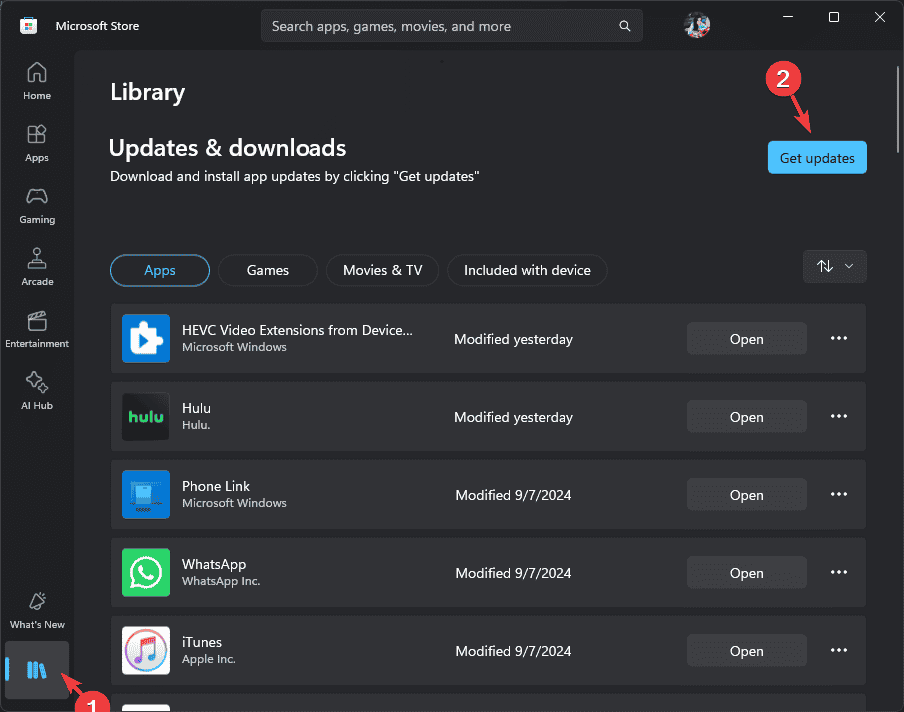Open HEVC Video Extensions app
Viewport: 904px width, 712px height.
pyautogui.click(x=747, y=339)
